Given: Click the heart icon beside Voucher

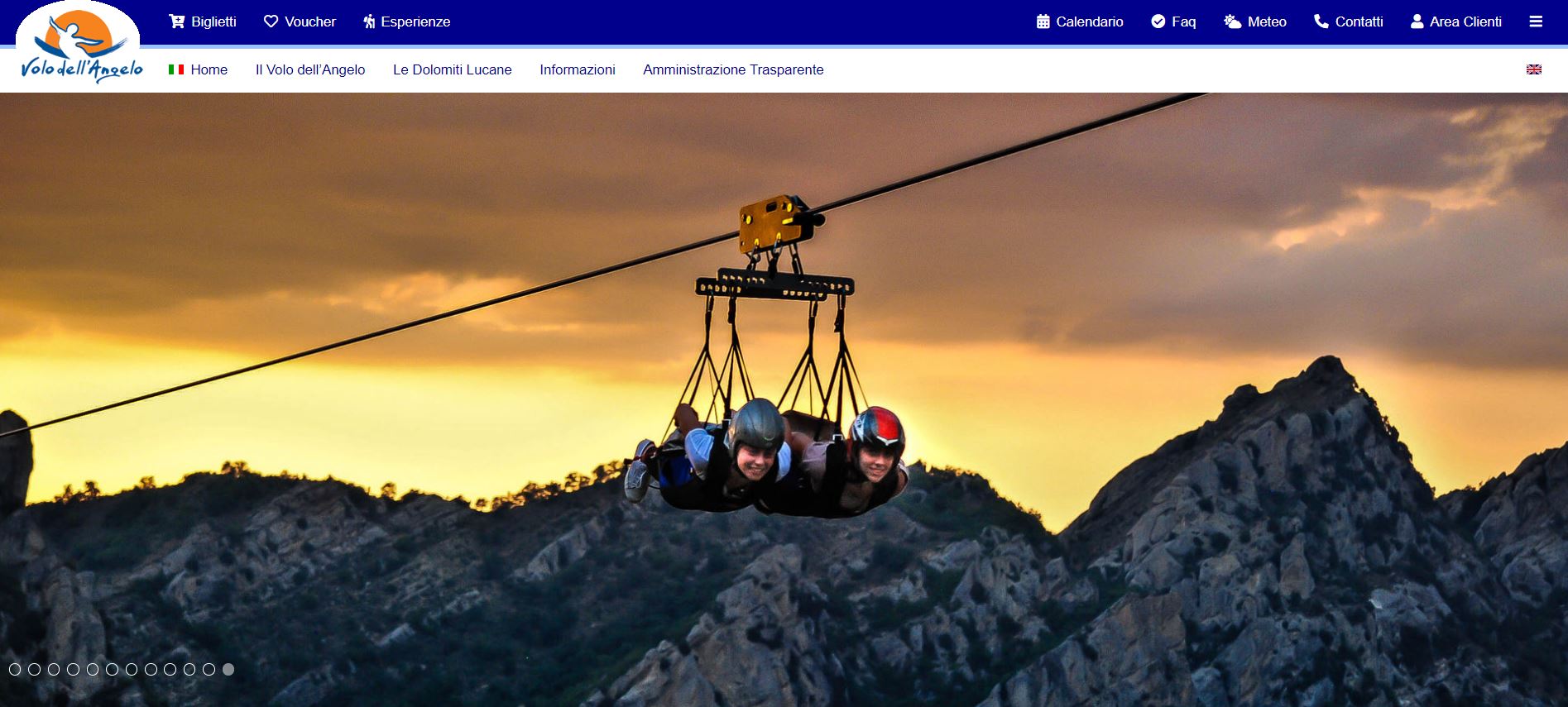Looking at the screenshot, I should click(271, 21).
